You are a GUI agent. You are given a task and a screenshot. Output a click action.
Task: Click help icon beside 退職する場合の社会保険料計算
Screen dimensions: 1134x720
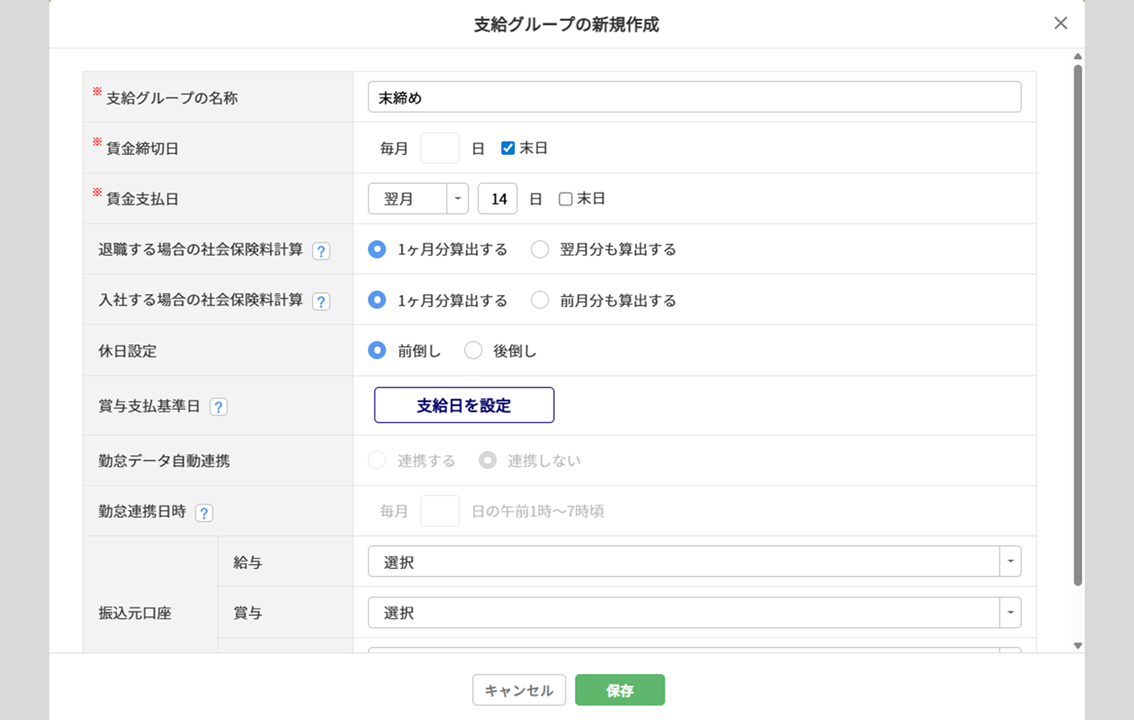[321, 251]
